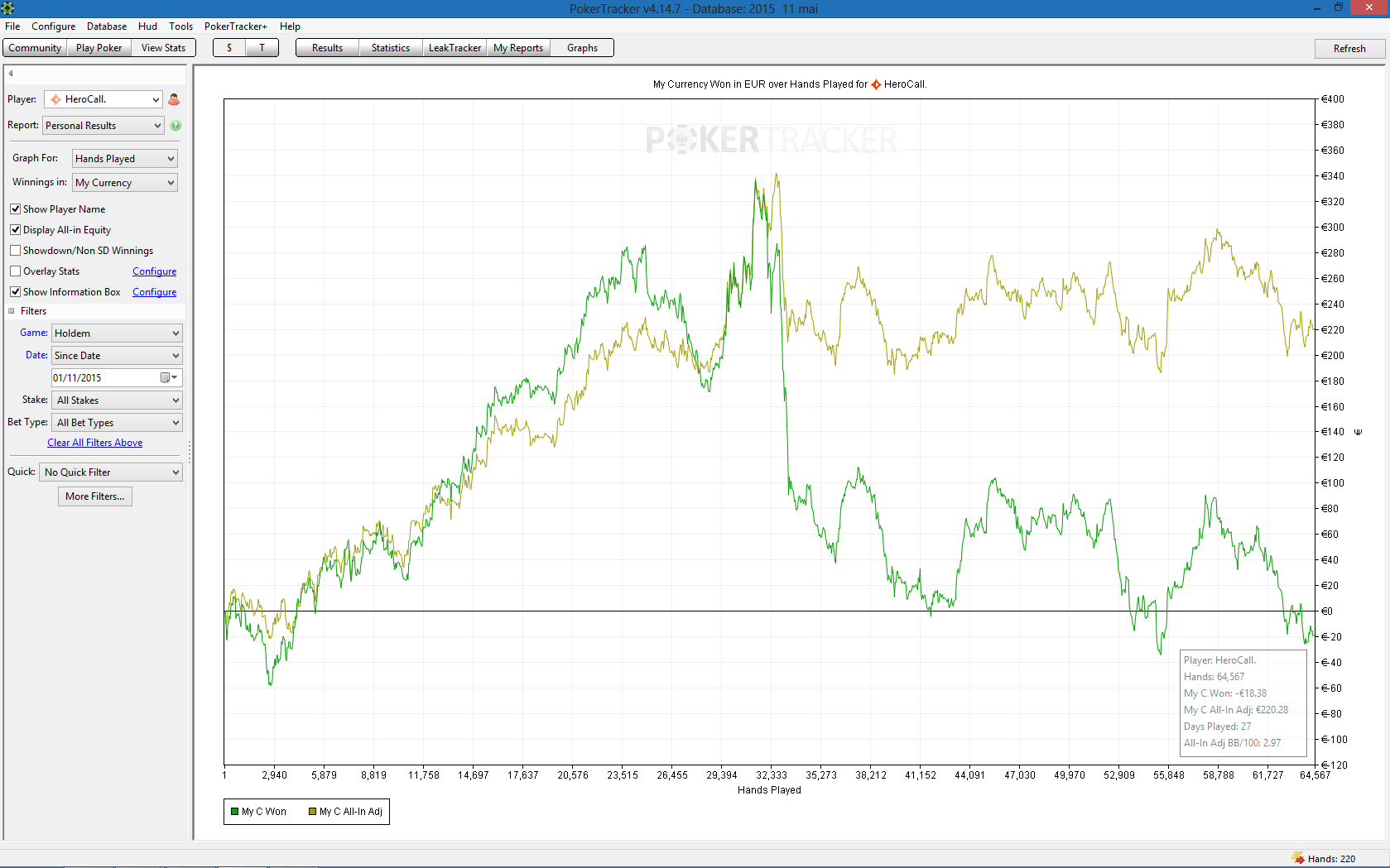
Task: Open the Help menu
Action: (290, 26)
